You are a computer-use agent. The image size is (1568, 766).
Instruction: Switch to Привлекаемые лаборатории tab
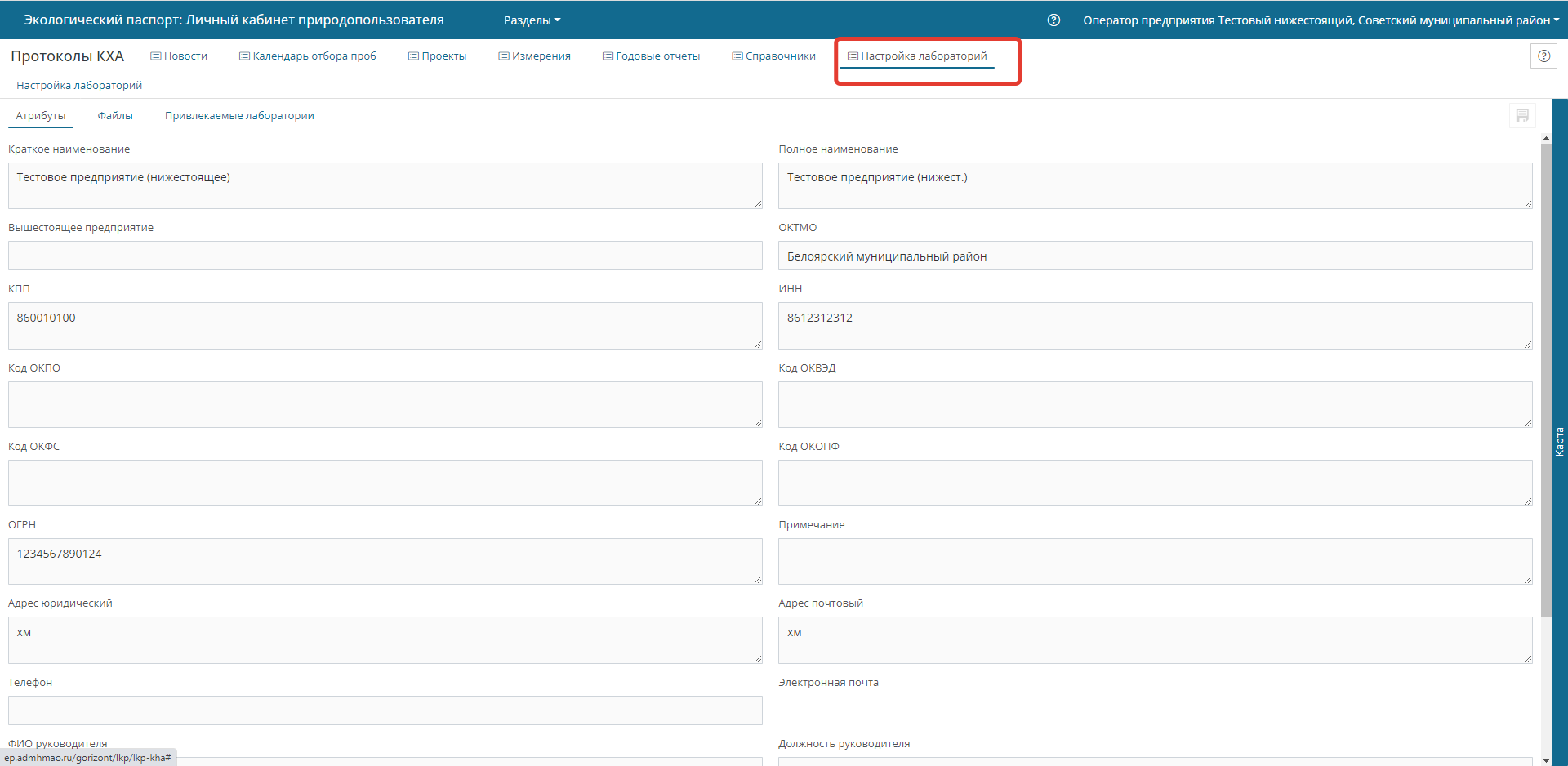239,116
